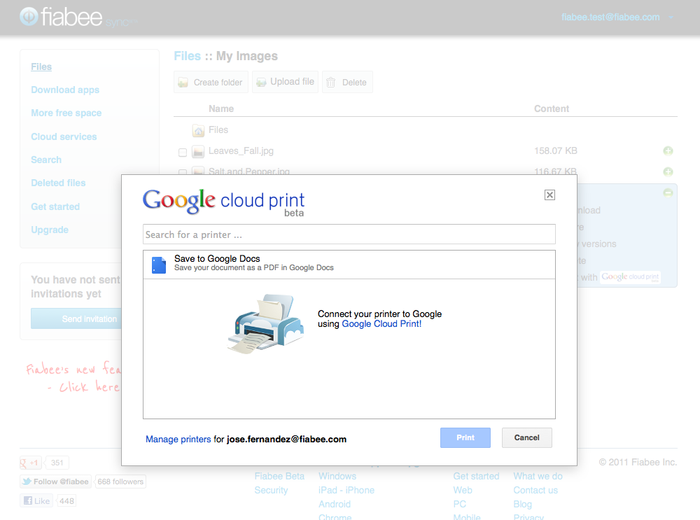Click the fiabee logo in header
700x520 pixels.
click(62, 17)
